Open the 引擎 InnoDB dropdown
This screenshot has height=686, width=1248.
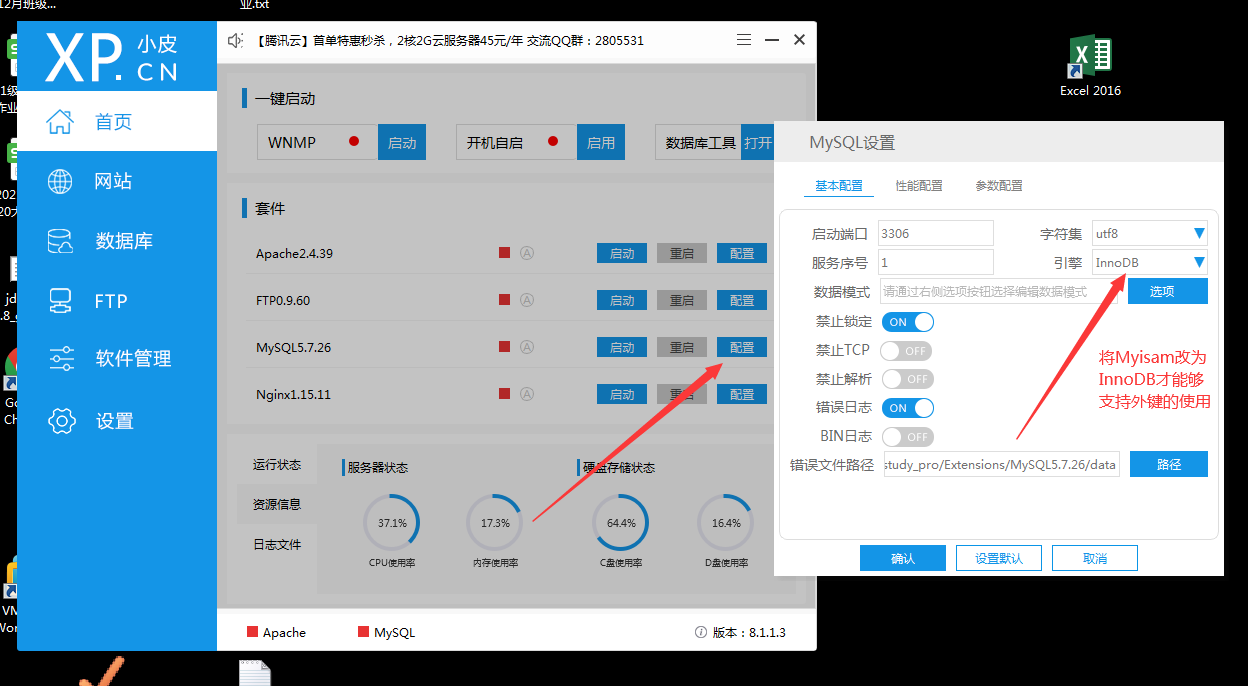pos(1149,263)
